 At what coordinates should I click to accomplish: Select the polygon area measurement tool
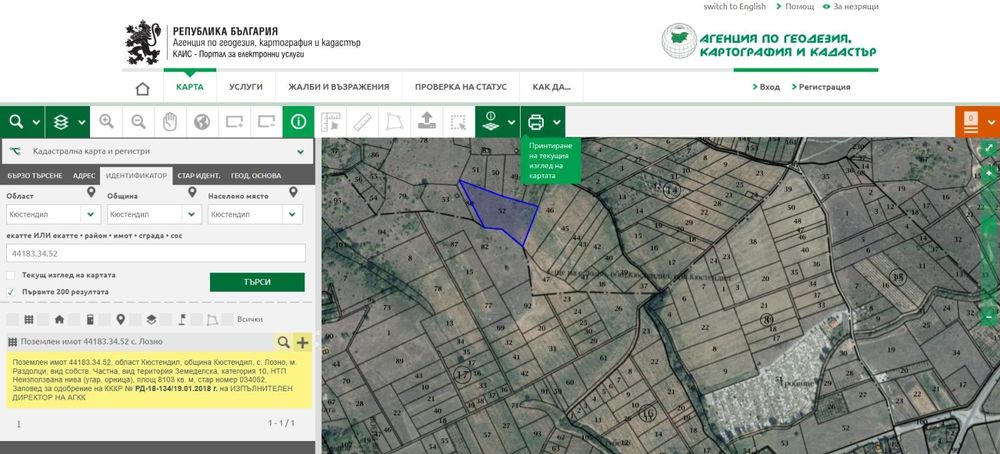(394, 122)
